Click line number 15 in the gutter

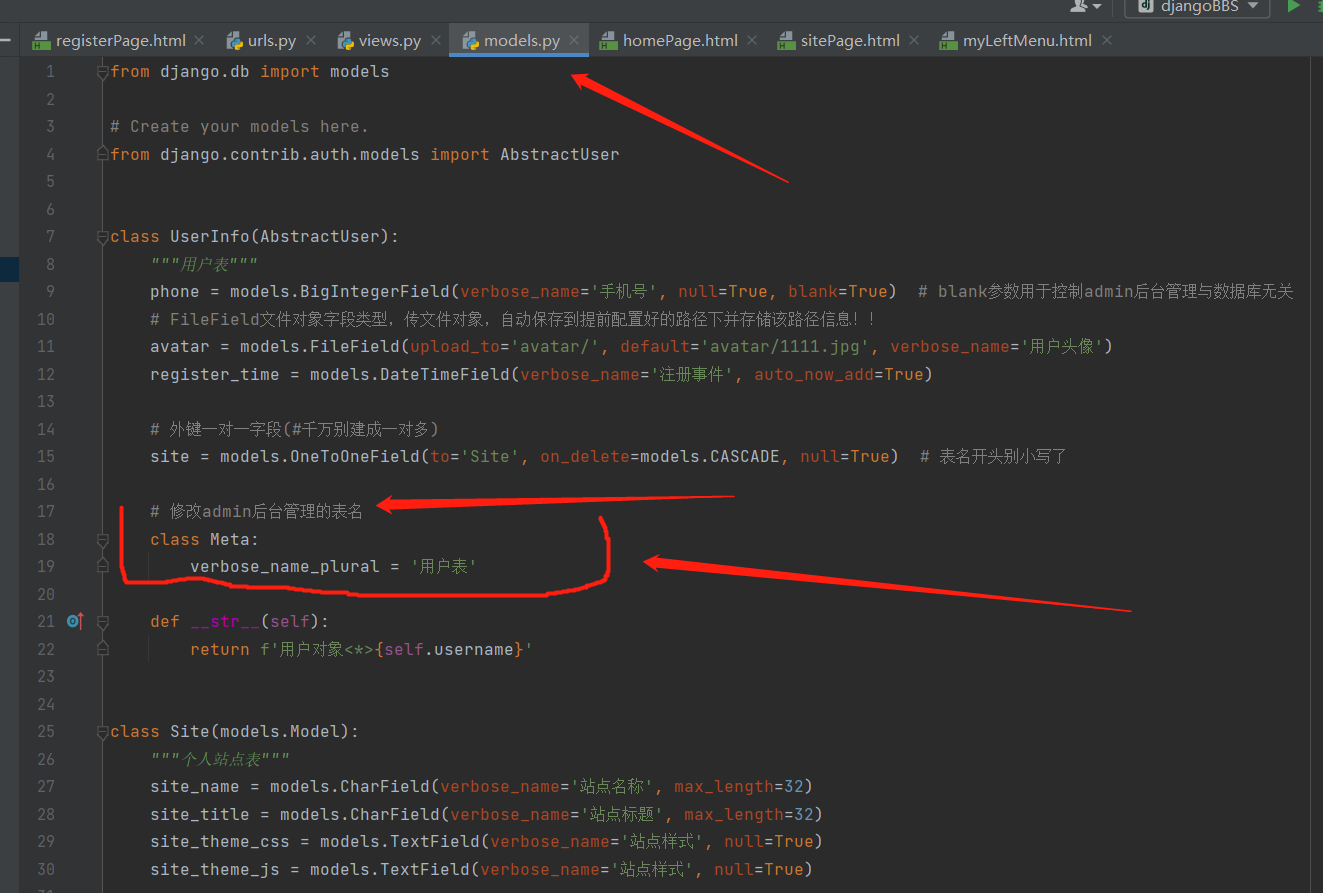click(x=46, y=457)
